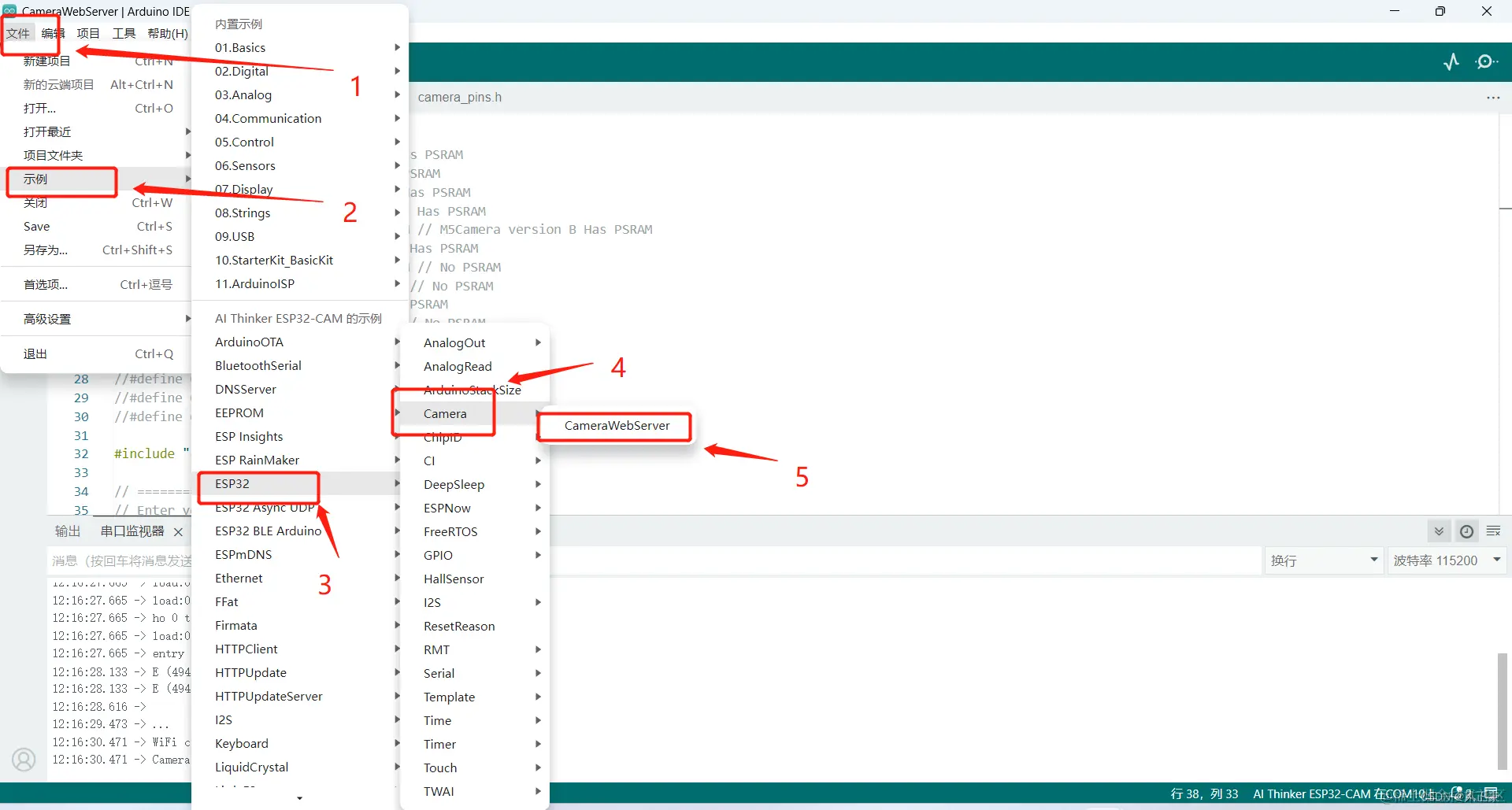Expand Touch examples
The width and height of the screenshot is (1512, 810).
(475, 767)
